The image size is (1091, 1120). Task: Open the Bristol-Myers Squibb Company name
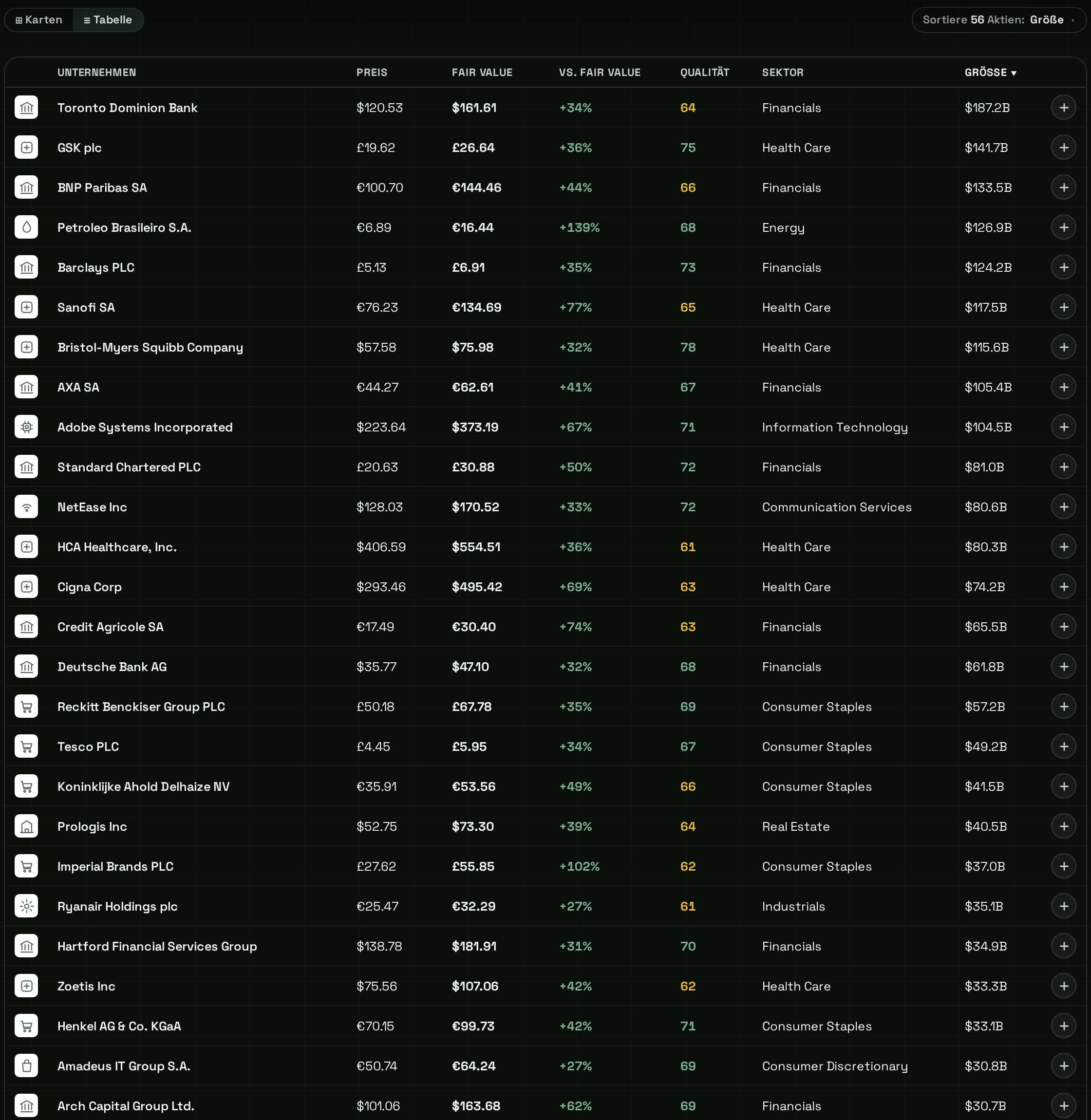[x=150, y=347]
